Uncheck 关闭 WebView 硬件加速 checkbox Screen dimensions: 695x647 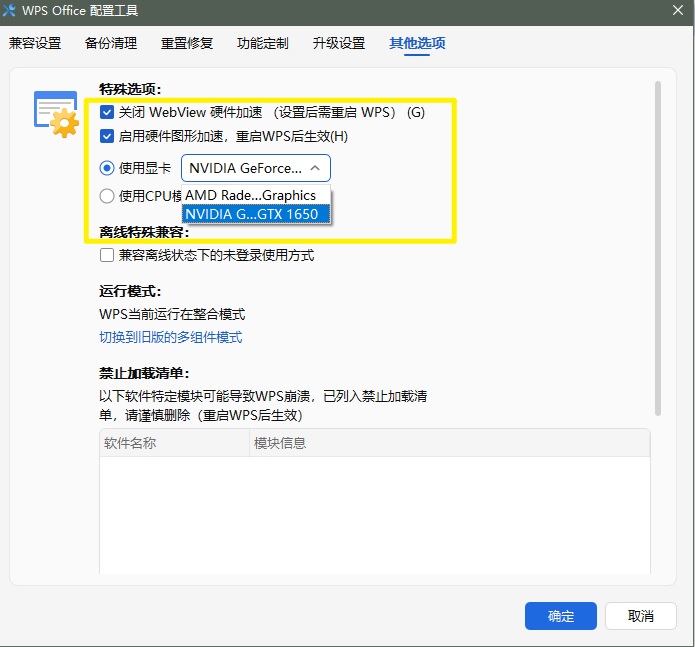pos(107,112)
